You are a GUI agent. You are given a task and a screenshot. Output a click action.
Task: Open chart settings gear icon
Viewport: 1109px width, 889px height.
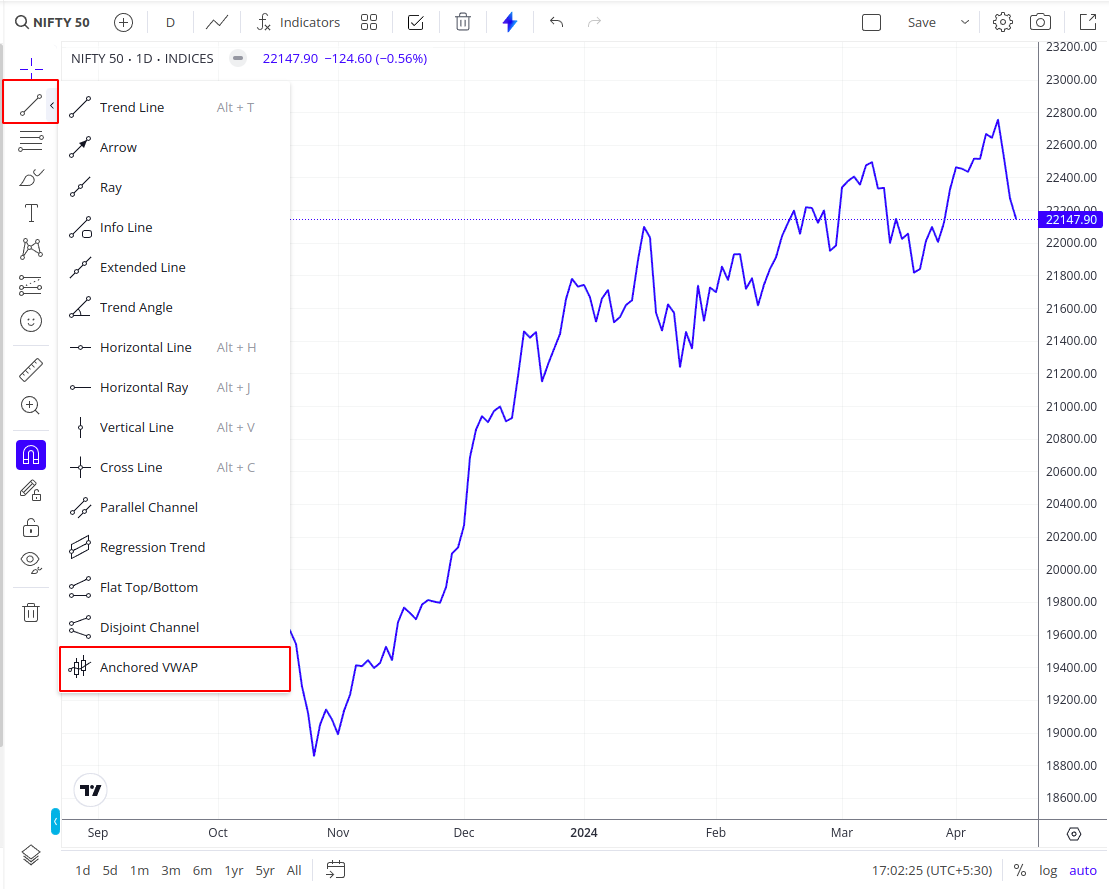click(x=1002, y=23)
